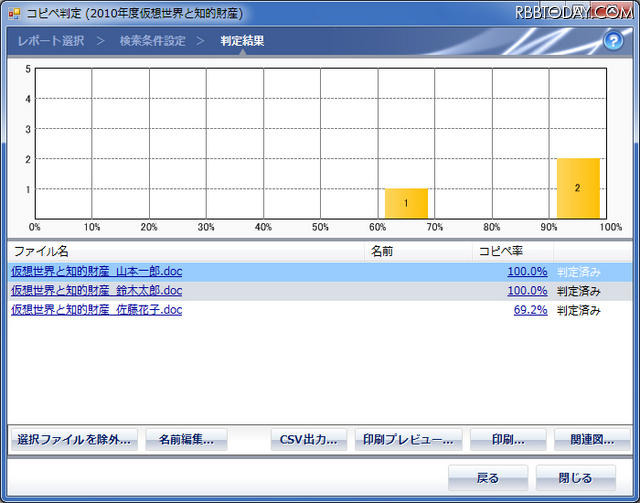Click the 選択ファイルを除外... button
The height and width of the screenshot is (503, 640).
tap(74, 440)
